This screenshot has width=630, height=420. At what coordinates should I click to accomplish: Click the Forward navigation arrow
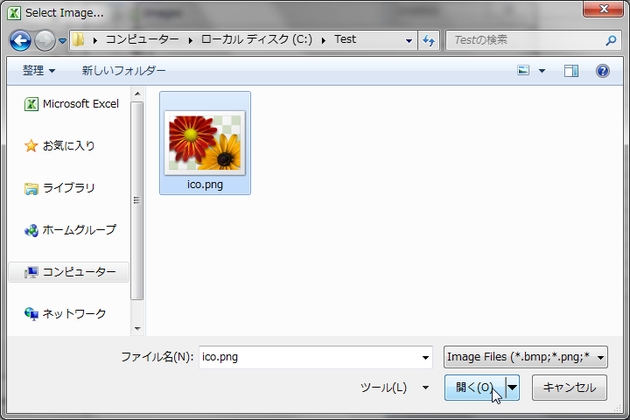[45, 41]
